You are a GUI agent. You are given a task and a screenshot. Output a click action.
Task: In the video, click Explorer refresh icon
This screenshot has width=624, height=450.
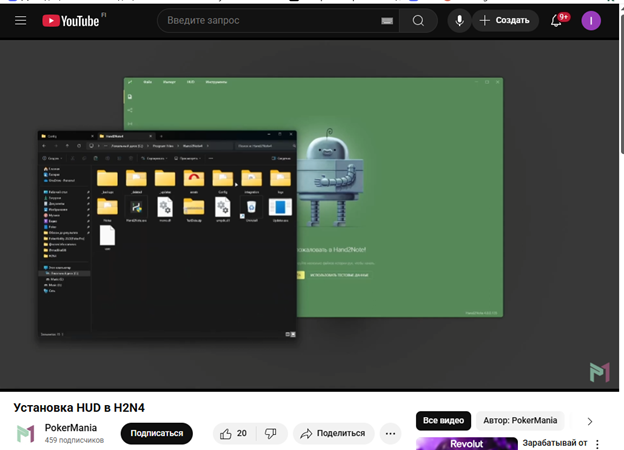[79, 146]
